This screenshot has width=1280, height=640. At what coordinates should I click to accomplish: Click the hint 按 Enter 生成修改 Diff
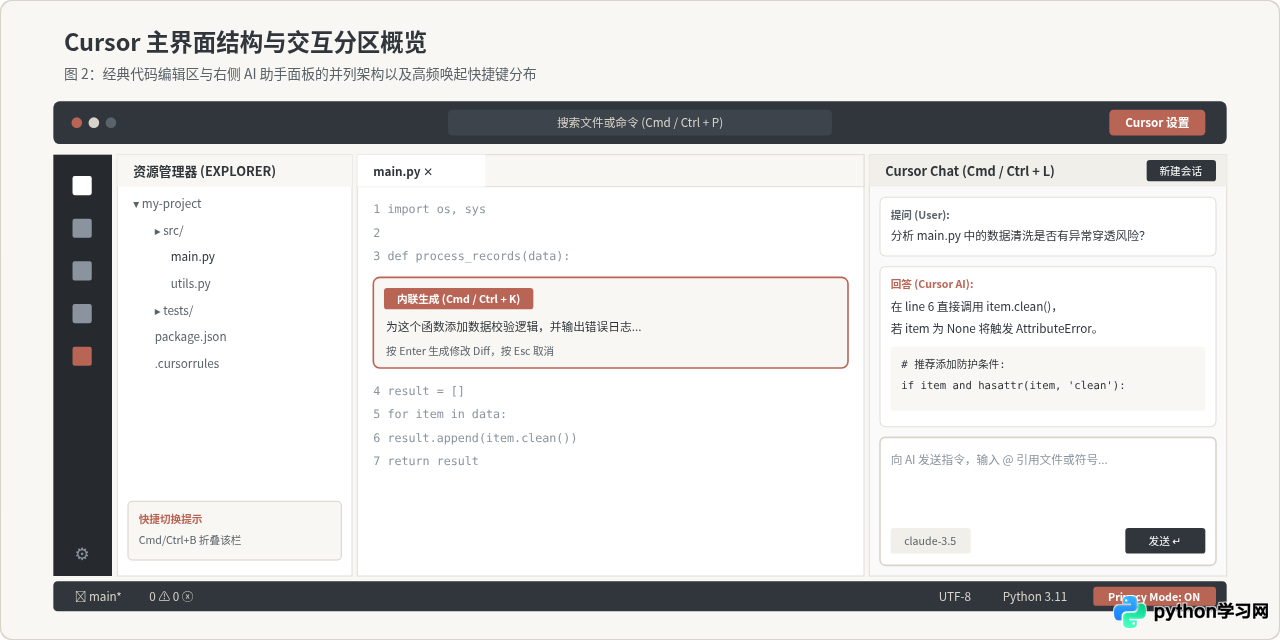[x=470, y=351]
